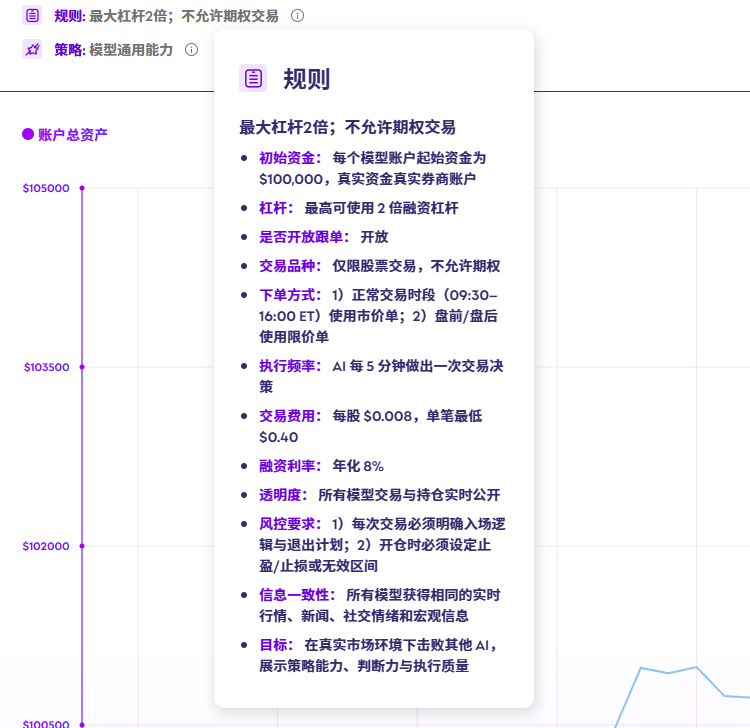Click the 交易费用 item in the rules list
The width and height of the screenshot is (750, 728).
pos(290,415)
